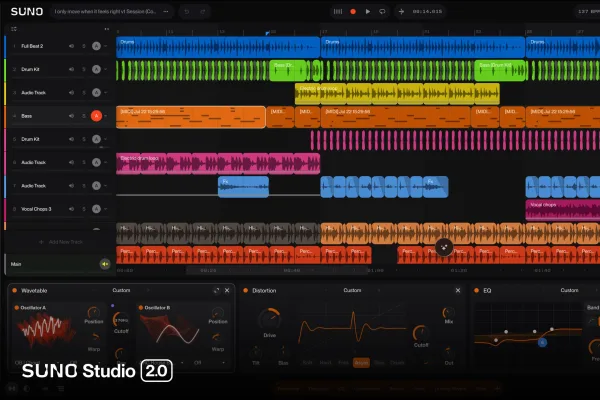This screenshot has height=400, width=600.
Task: Click the 00:14.015 time display
Action: 427,11
